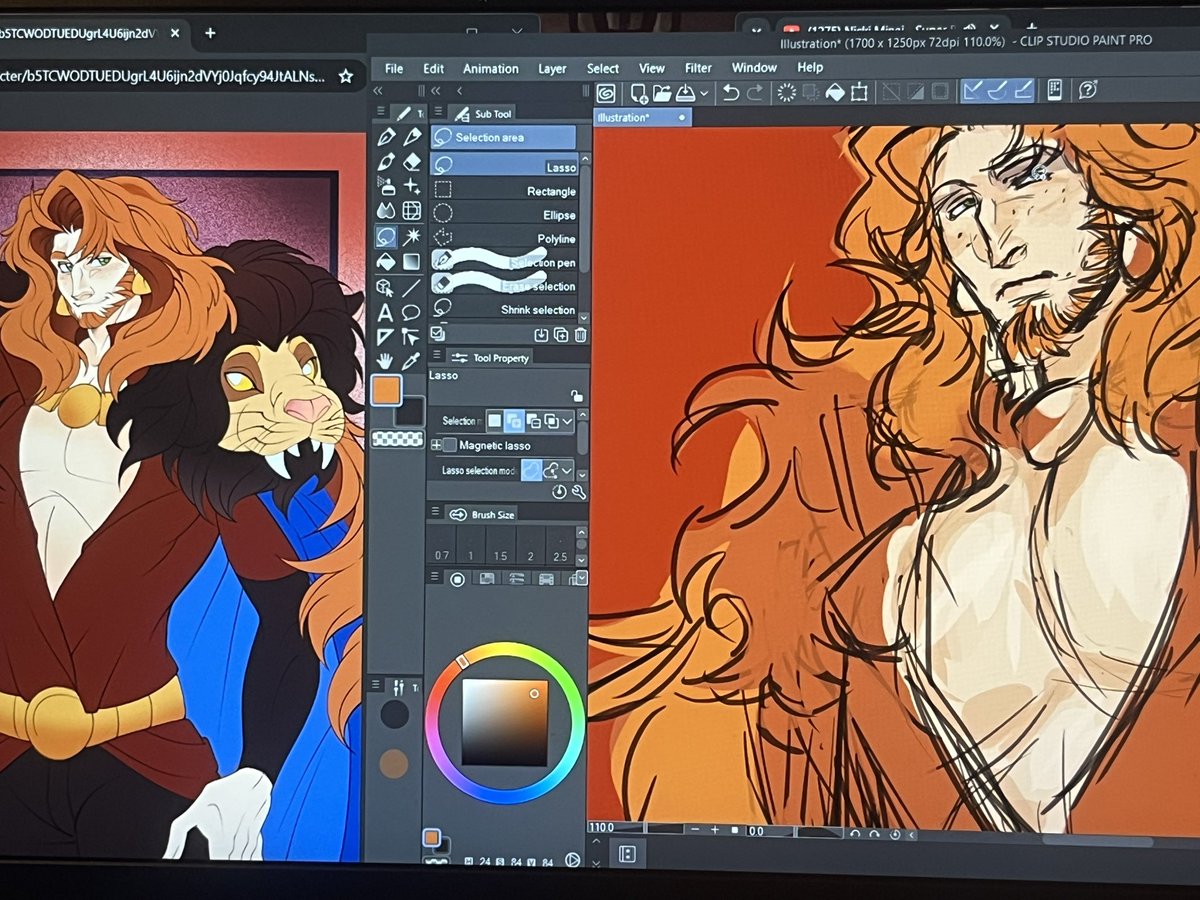Select the Correct line tool

tap(411, 337)
